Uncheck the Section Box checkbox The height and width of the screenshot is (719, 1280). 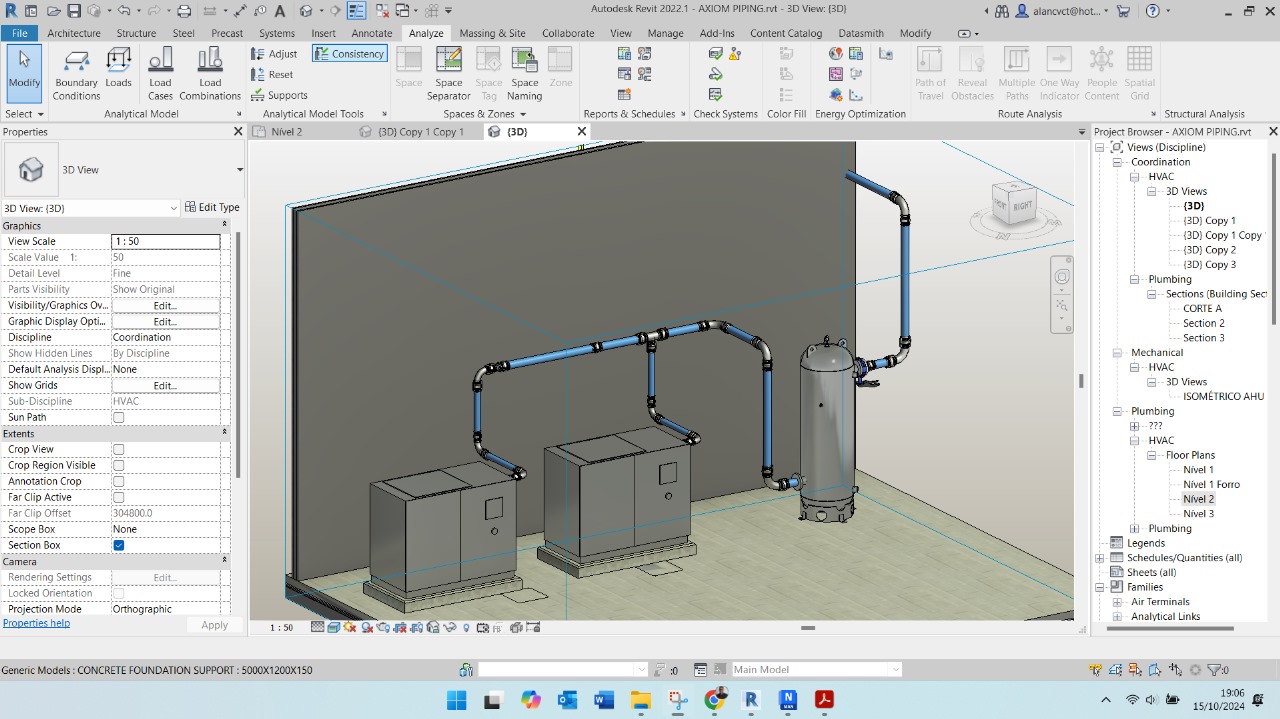point(119,545)
